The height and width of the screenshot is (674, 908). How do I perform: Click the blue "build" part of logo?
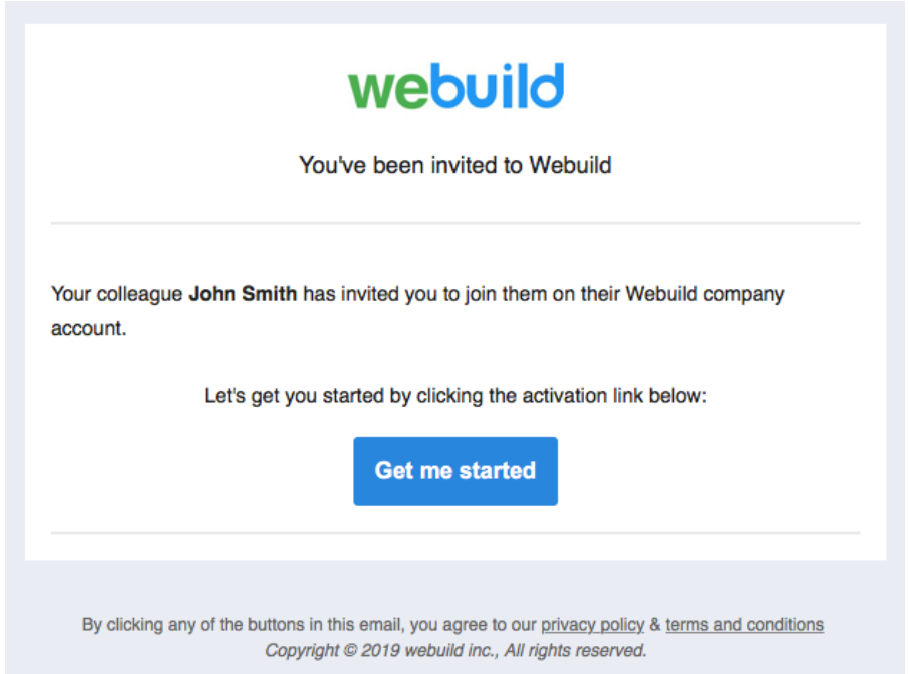pyautogui.click(x=497, y=86)
